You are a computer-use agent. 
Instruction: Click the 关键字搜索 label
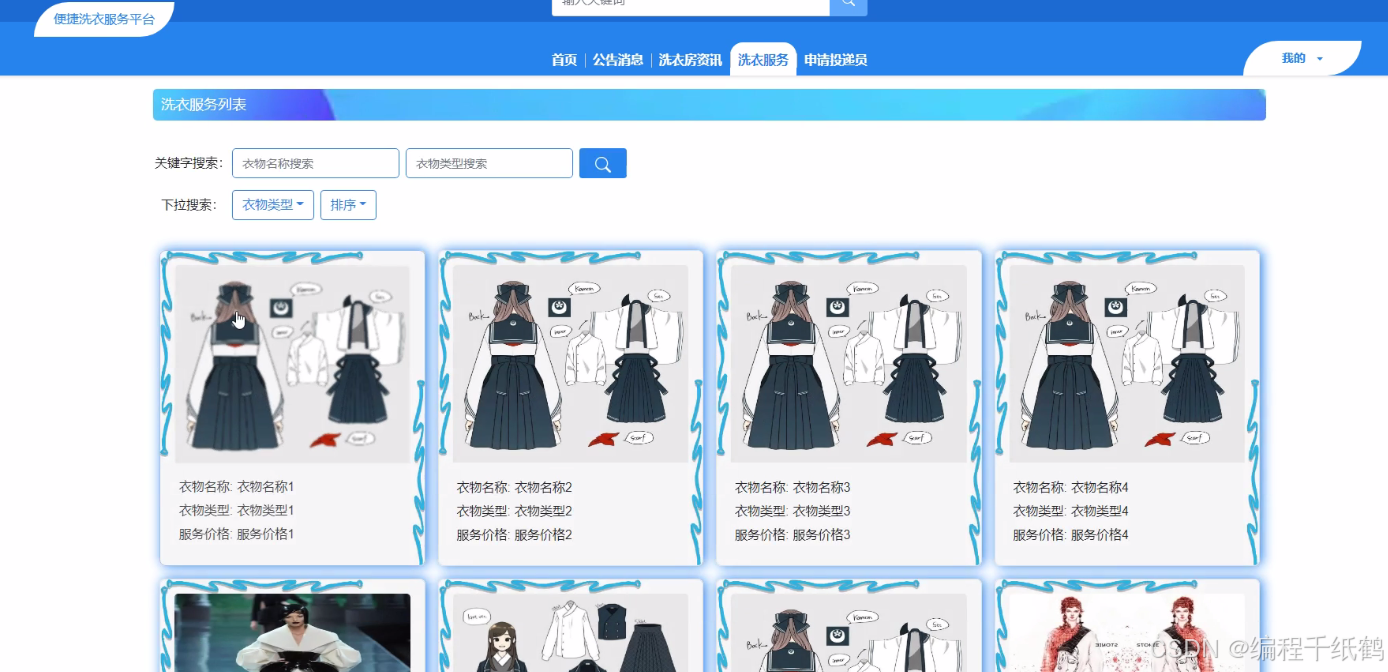[x=189, y=163]
